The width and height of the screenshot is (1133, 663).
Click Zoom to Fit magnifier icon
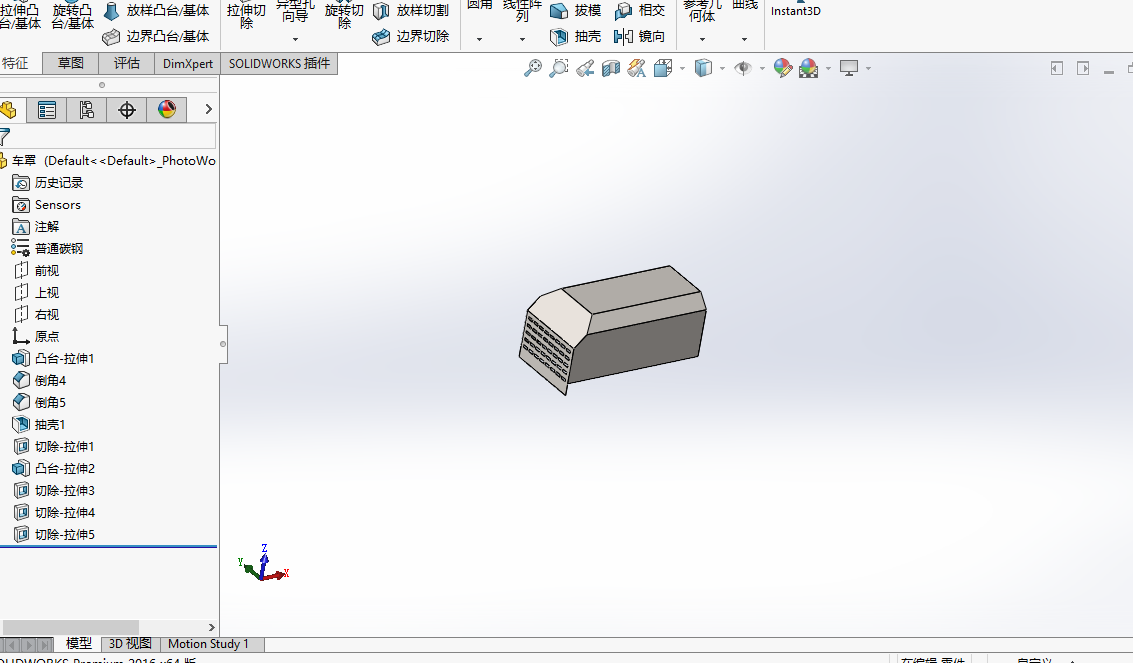point(533,69)
